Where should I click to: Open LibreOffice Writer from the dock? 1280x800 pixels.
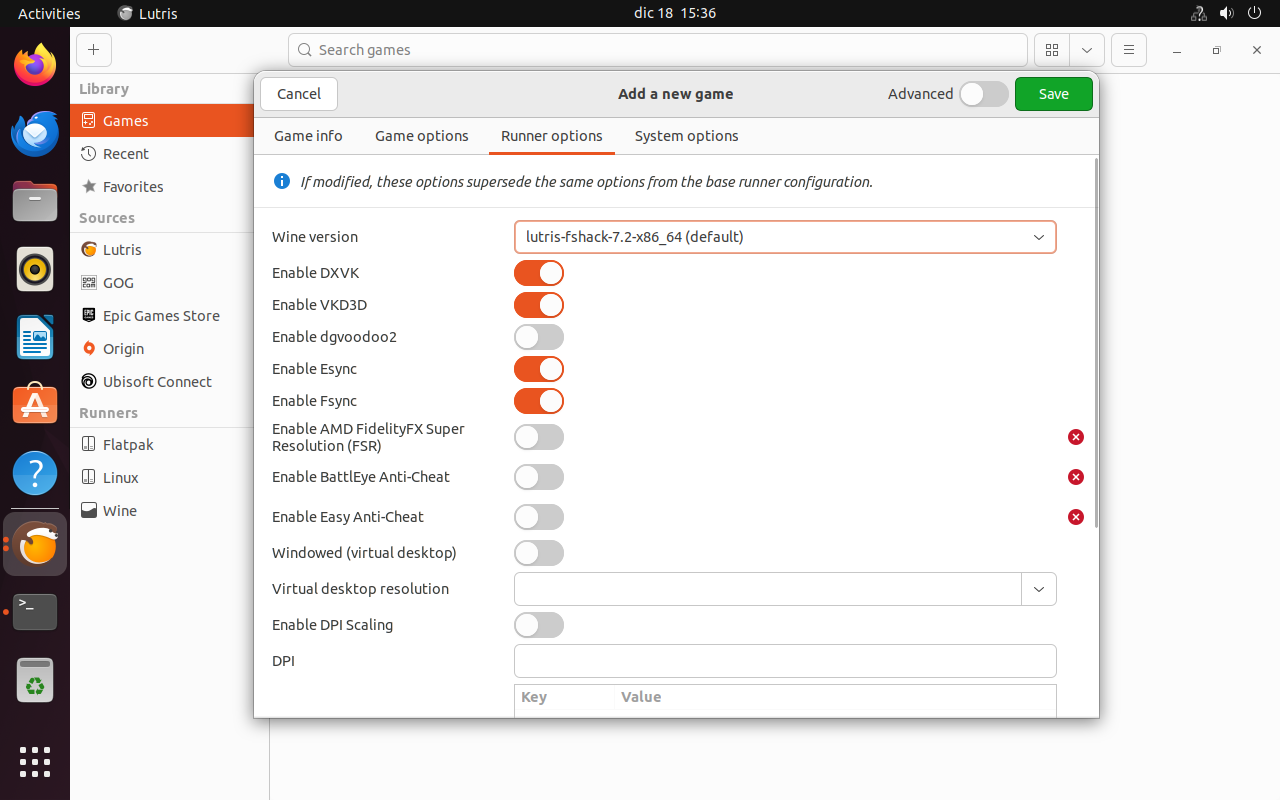tap(35, 338)
